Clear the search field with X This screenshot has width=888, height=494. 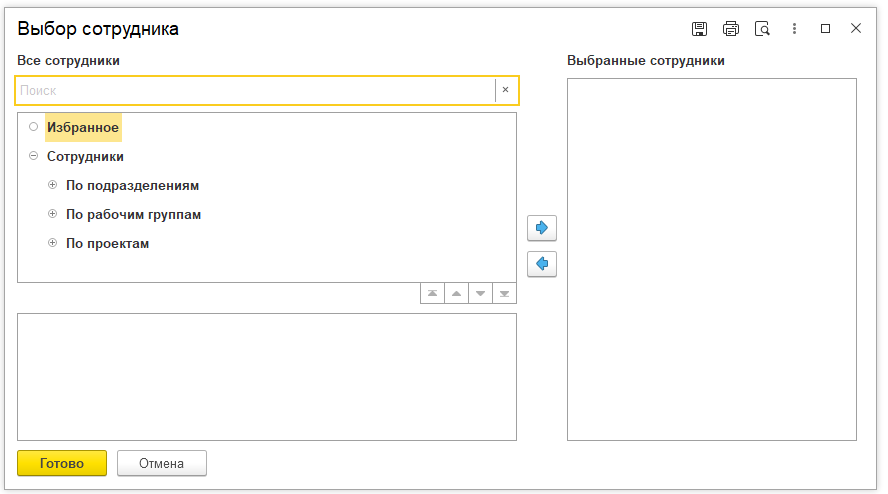click(x=506, y=90)
